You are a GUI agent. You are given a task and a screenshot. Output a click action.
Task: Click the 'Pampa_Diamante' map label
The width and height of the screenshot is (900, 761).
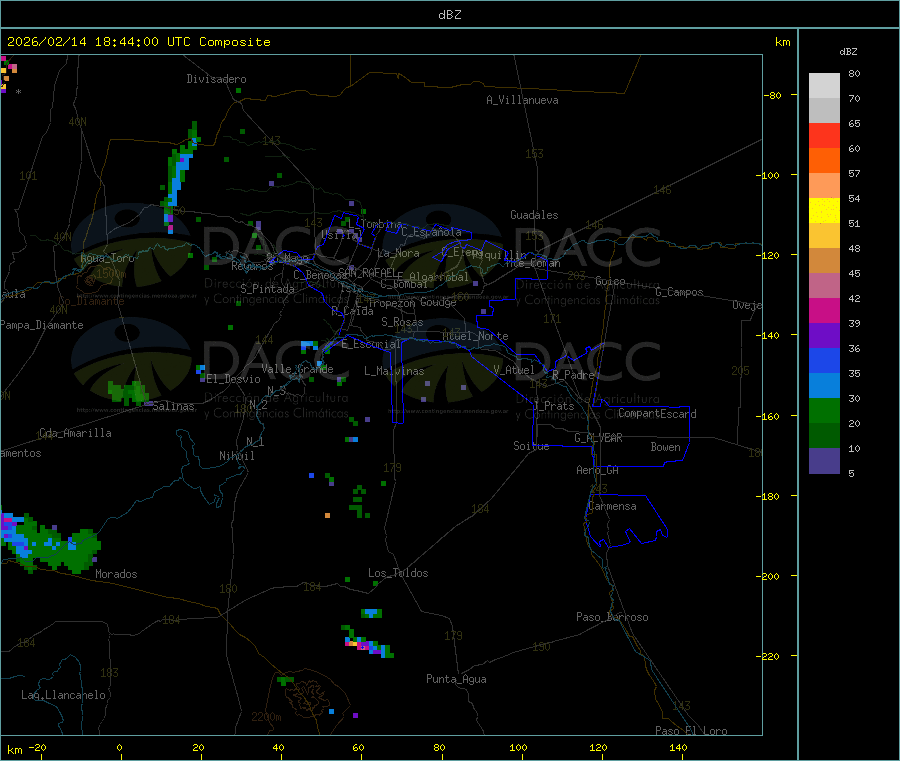tap(42, 325)
